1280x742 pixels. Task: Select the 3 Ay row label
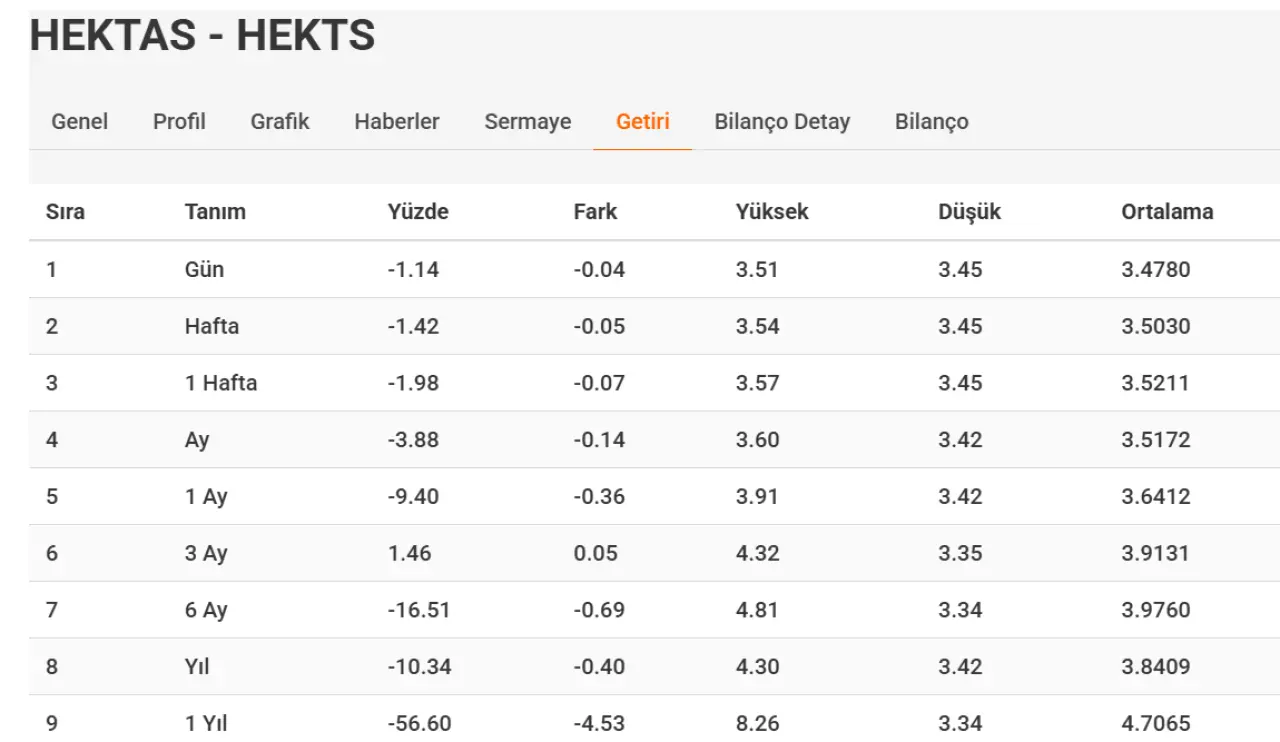(x=206, y=553)
